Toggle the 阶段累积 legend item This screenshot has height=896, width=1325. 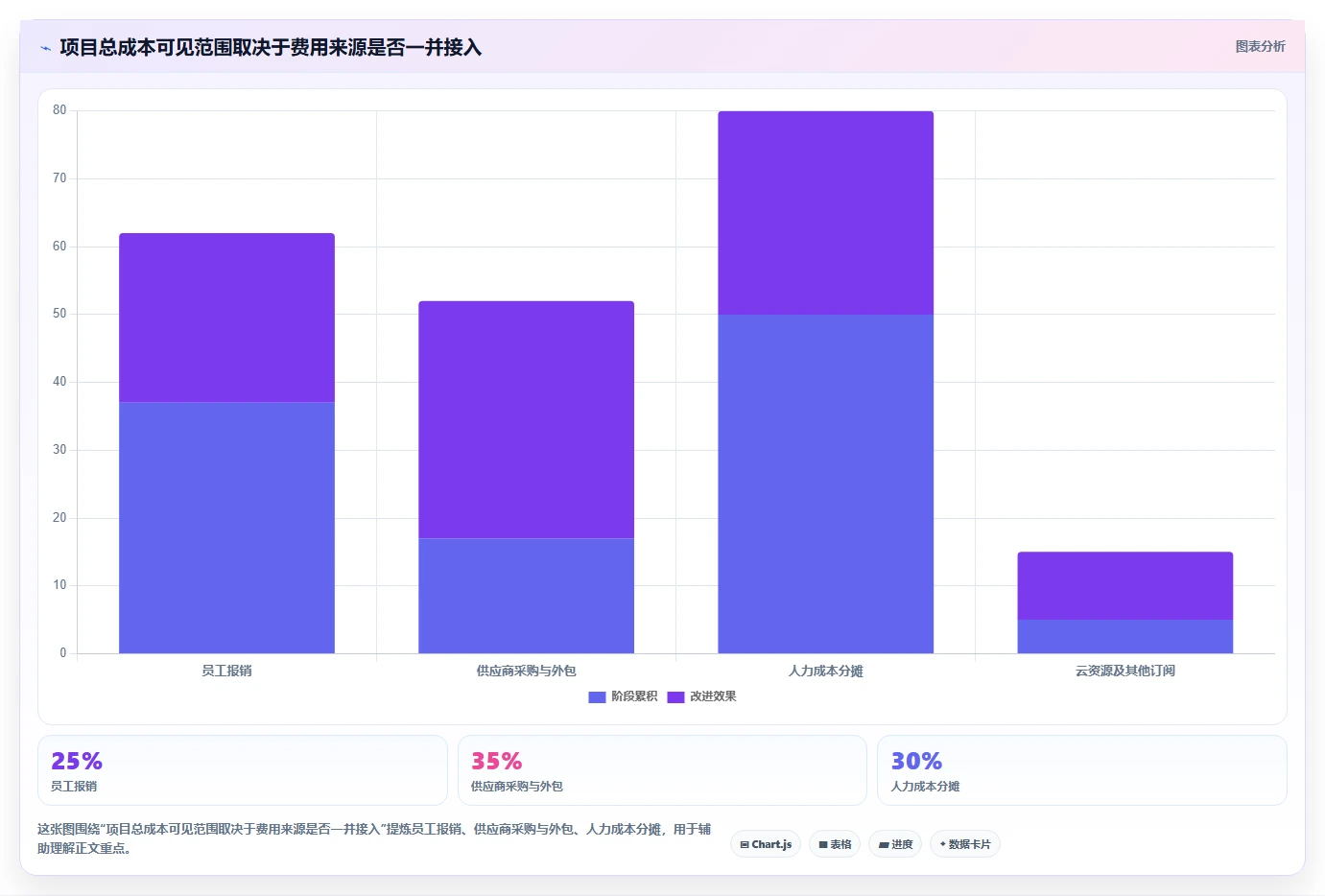[x=623, y=696]
